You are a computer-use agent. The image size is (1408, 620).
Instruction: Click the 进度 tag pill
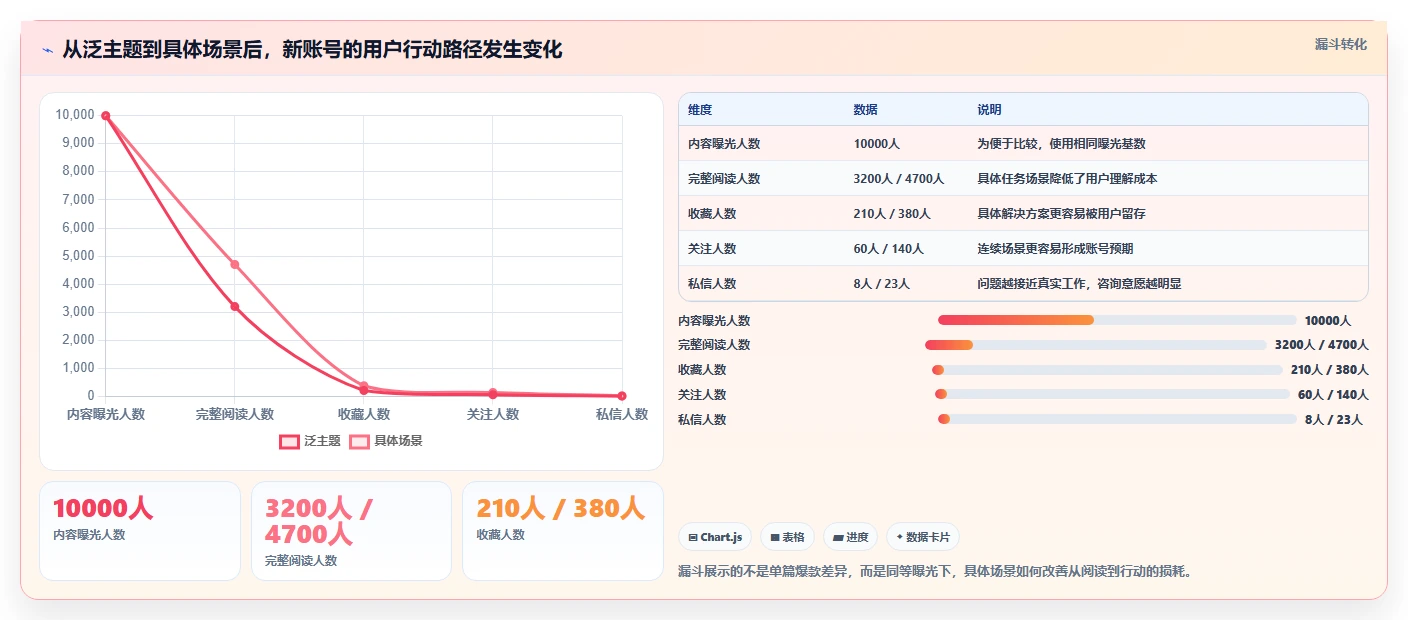[851, 537]
